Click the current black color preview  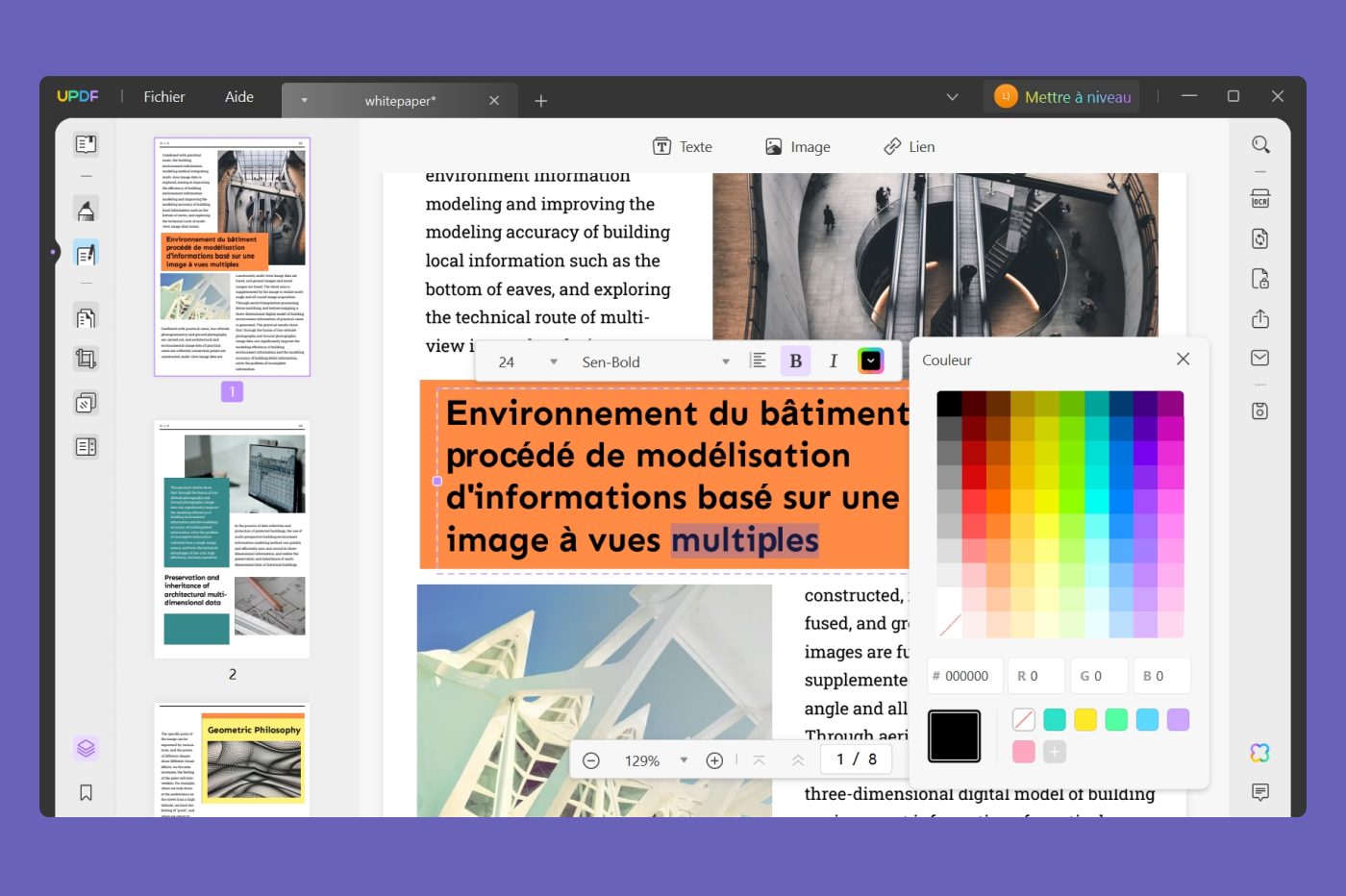click(x=954, y=736)
